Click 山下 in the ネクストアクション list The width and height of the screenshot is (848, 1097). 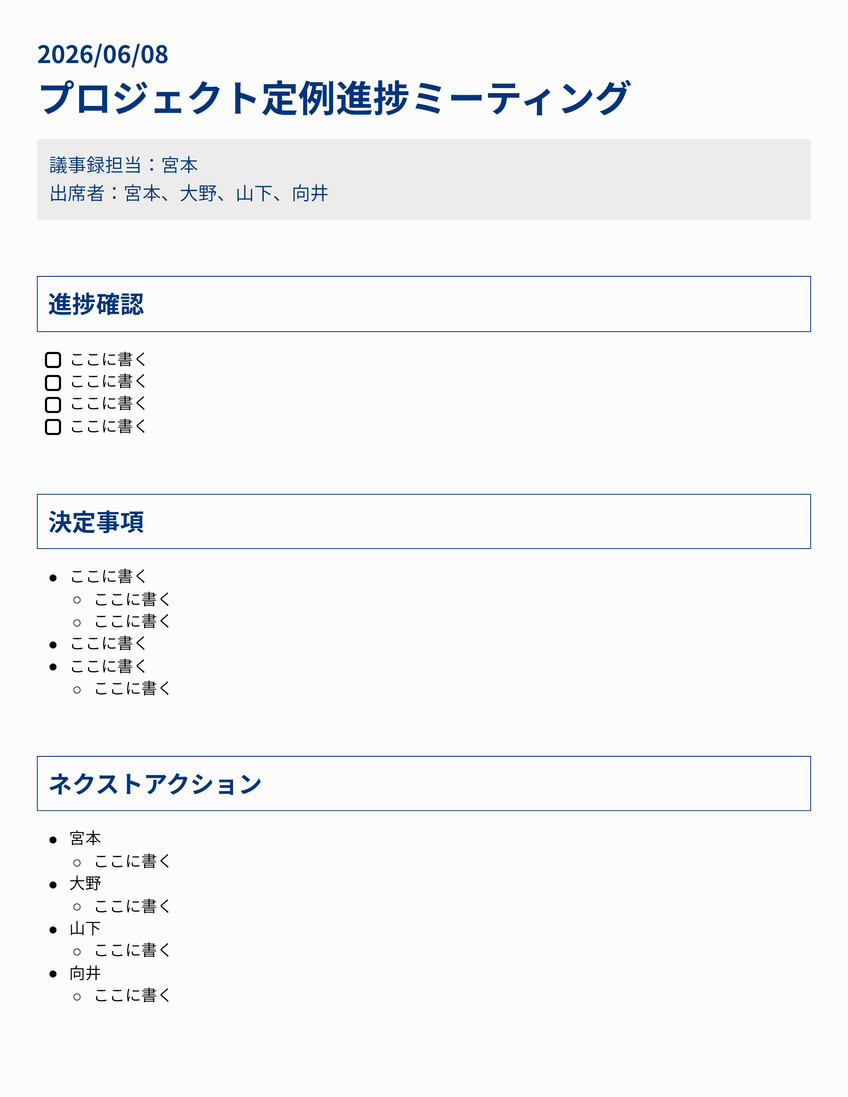point(85,928)
